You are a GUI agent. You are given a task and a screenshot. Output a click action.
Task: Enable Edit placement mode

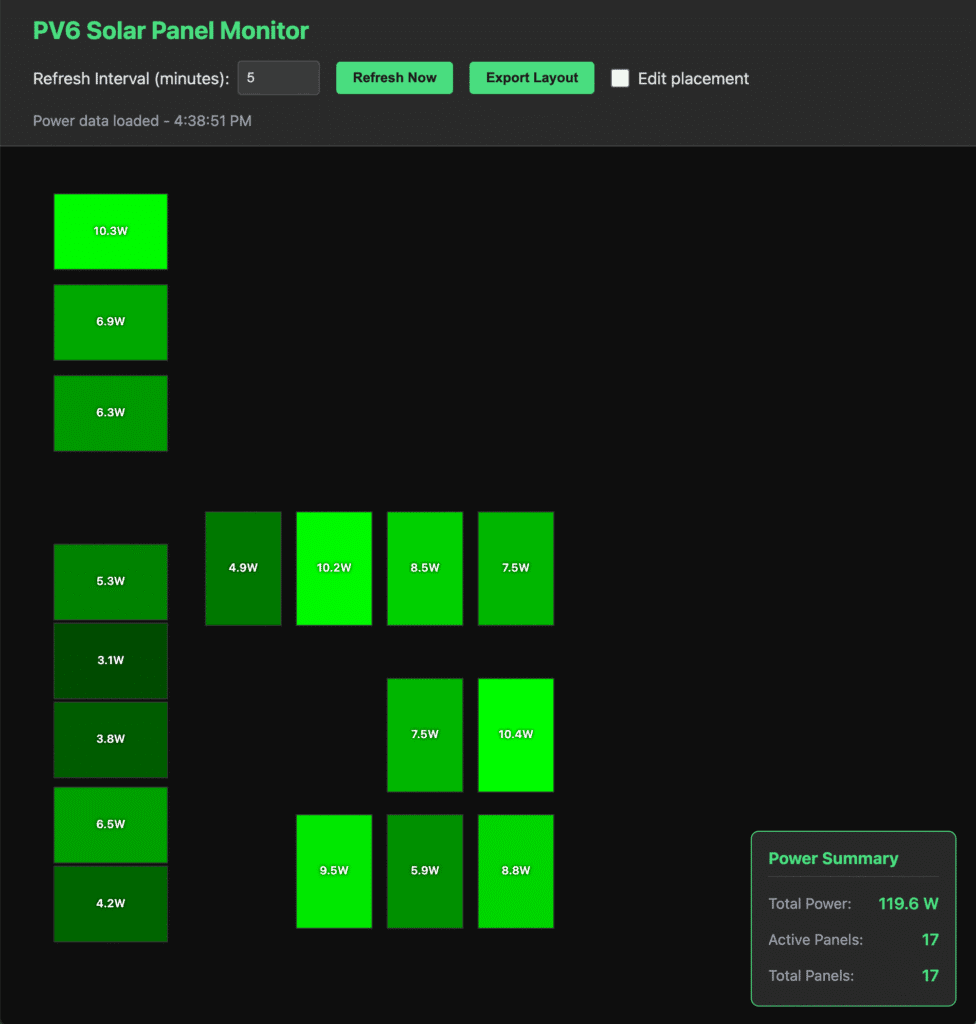pyautogui.click(x=620, y=78)
